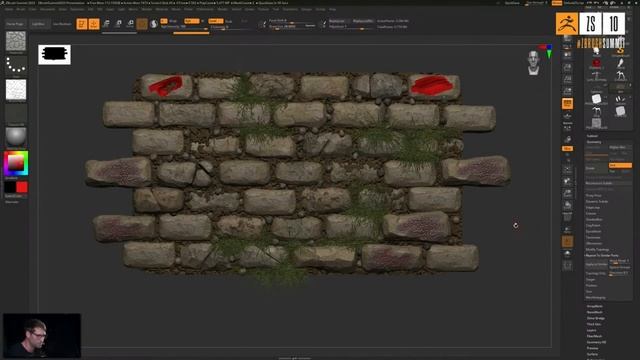Toggle Edit mode button
The width and height of the screenshot is (640, 360).
pyautogui.click(x=82, y=24)
